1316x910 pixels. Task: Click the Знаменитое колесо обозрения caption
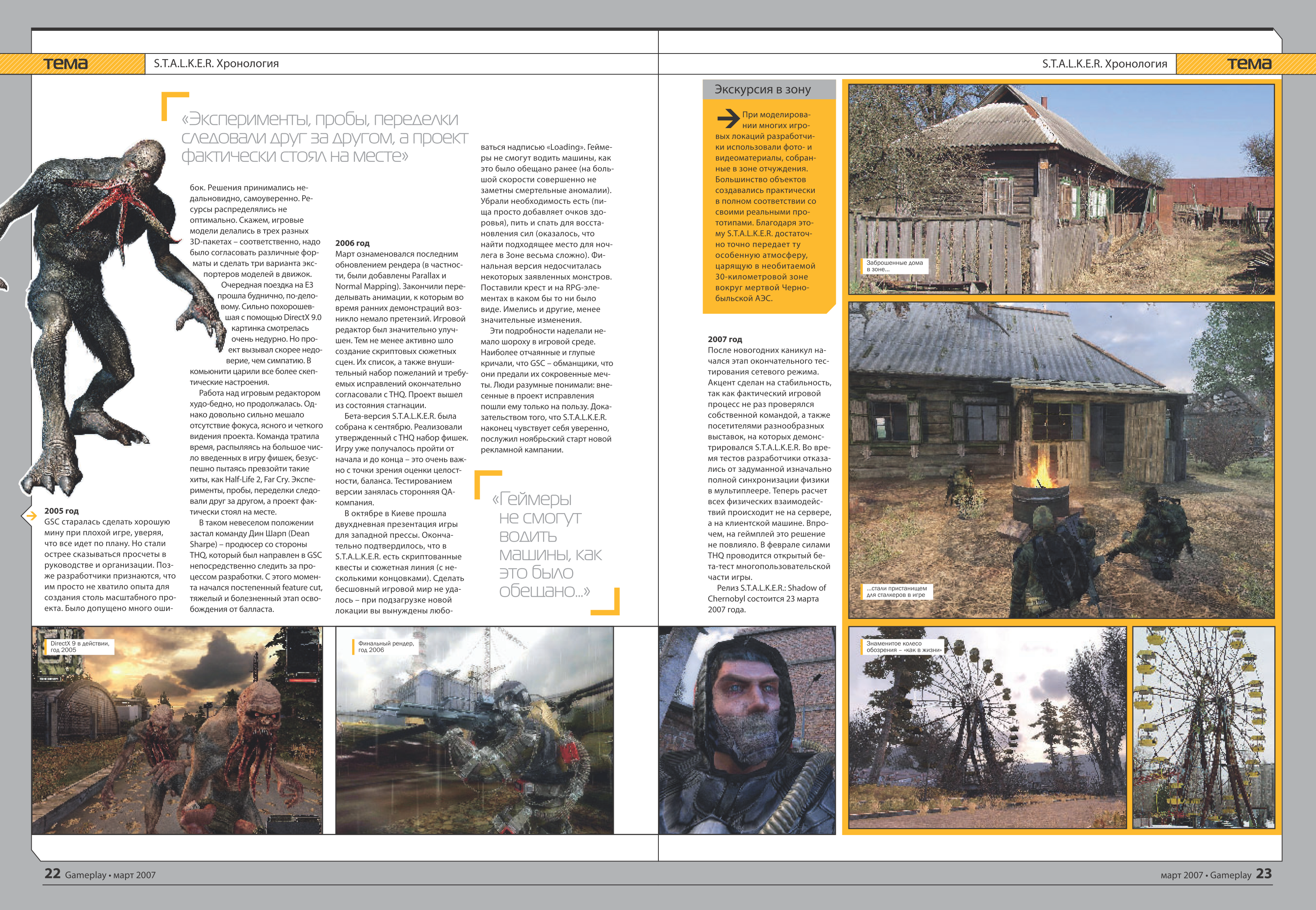(x=903, y=647)
